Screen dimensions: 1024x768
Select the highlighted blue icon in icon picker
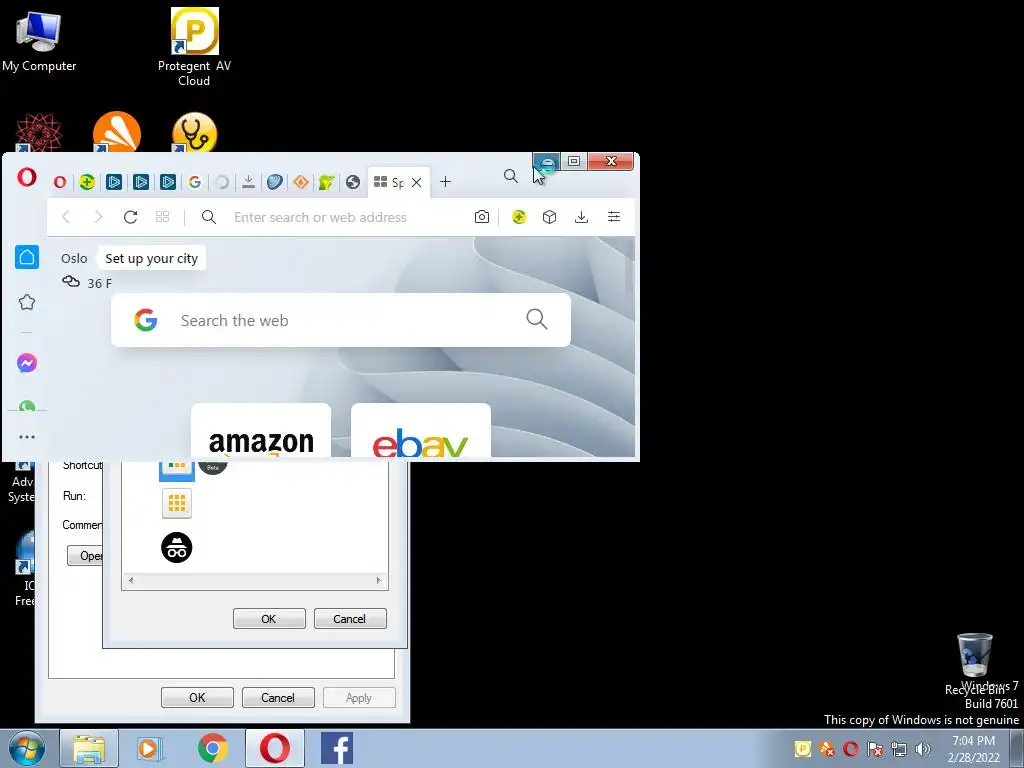pos(177,471)
